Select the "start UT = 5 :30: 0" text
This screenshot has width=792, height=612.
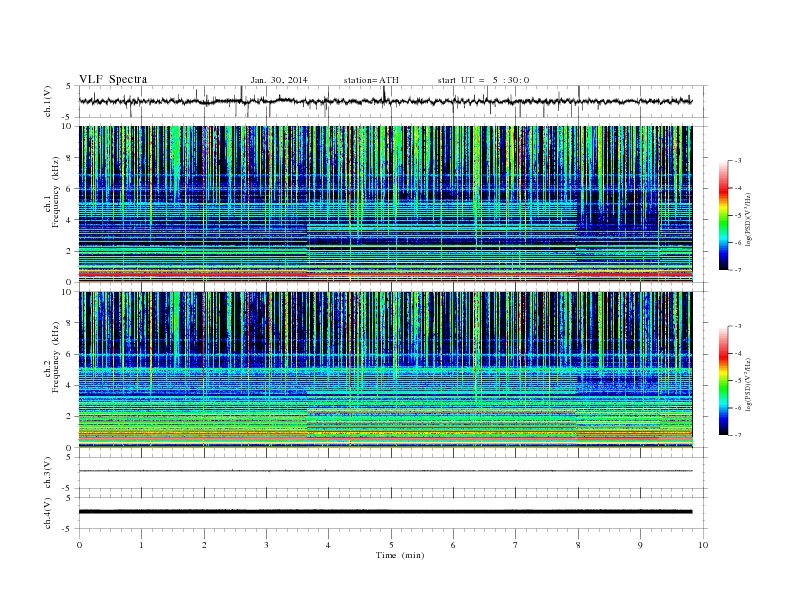pos(483,80)
